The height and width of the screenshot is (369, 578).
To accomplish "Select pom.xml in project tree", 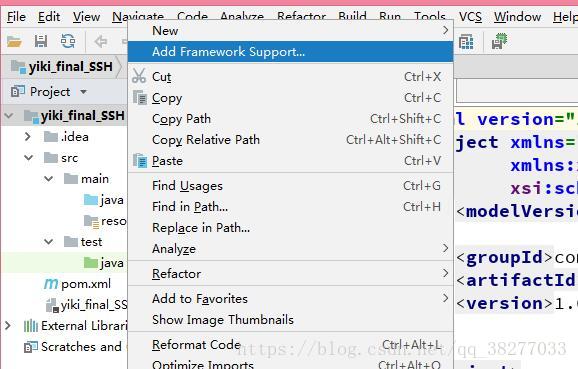I will tap(86, 284).
